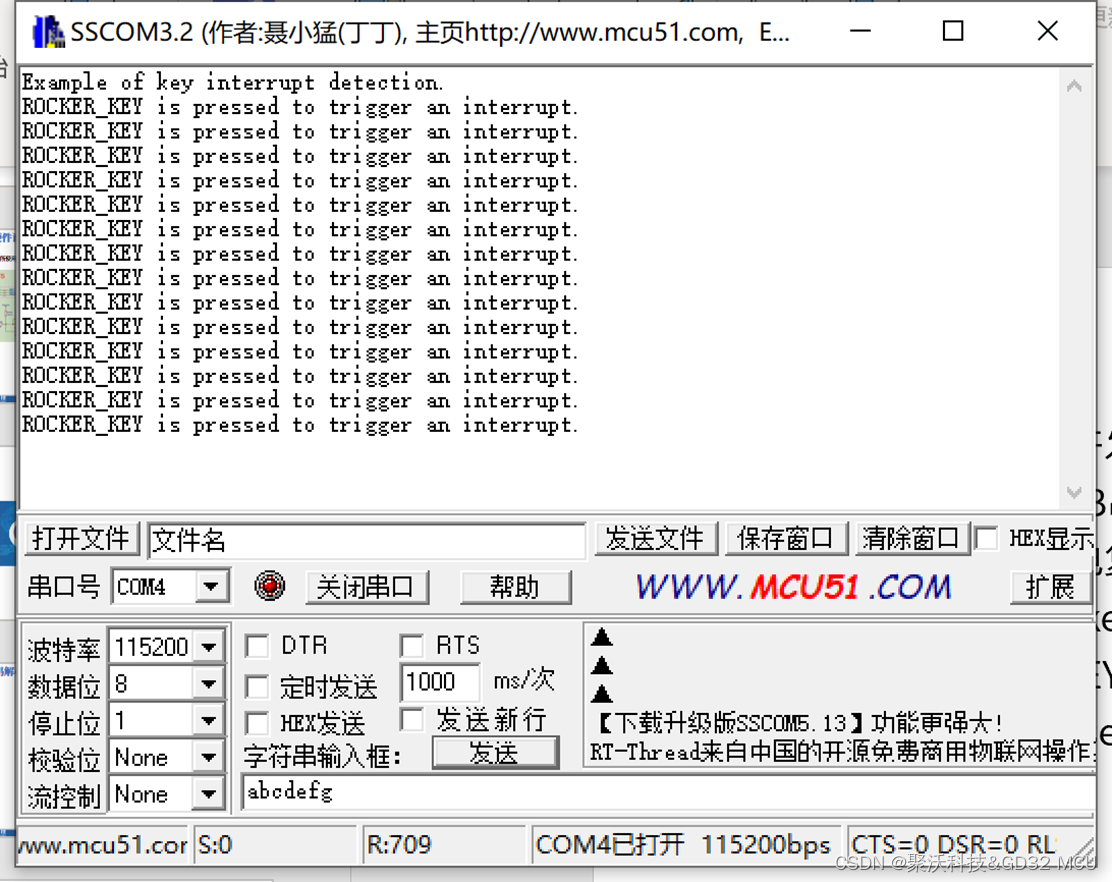Open the WWW.MCU51.COM link
1112x882 pixels.
[793, 587]
